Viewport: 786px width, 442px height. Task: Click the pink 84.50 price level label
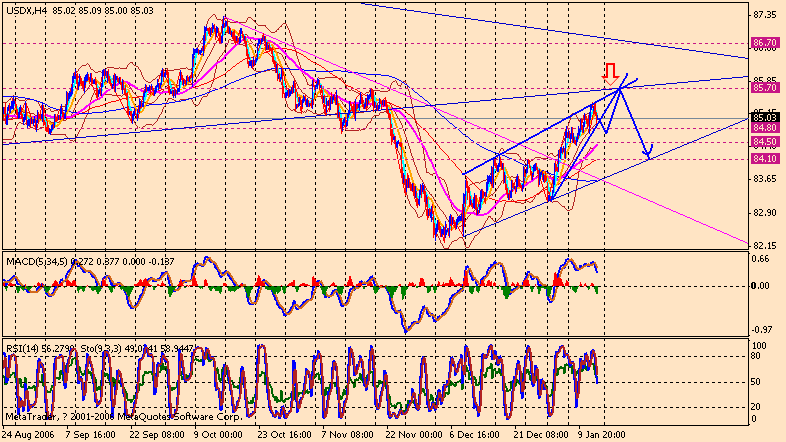[765, 142]
